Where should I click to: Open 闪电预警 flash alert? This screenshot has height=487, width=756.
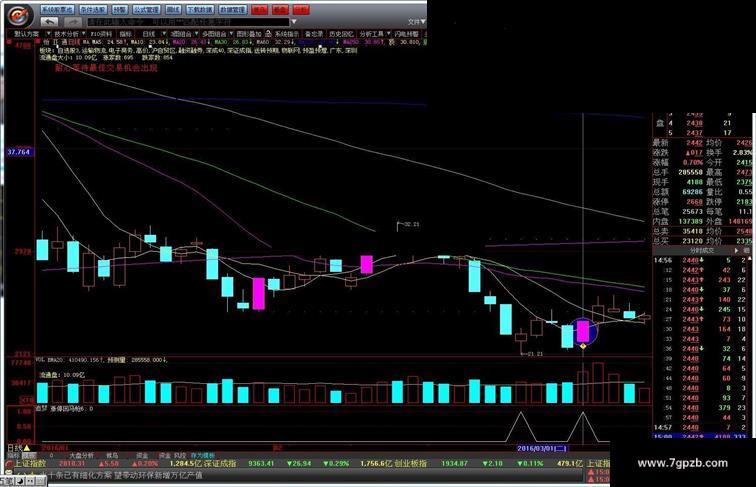coord(406,34)
